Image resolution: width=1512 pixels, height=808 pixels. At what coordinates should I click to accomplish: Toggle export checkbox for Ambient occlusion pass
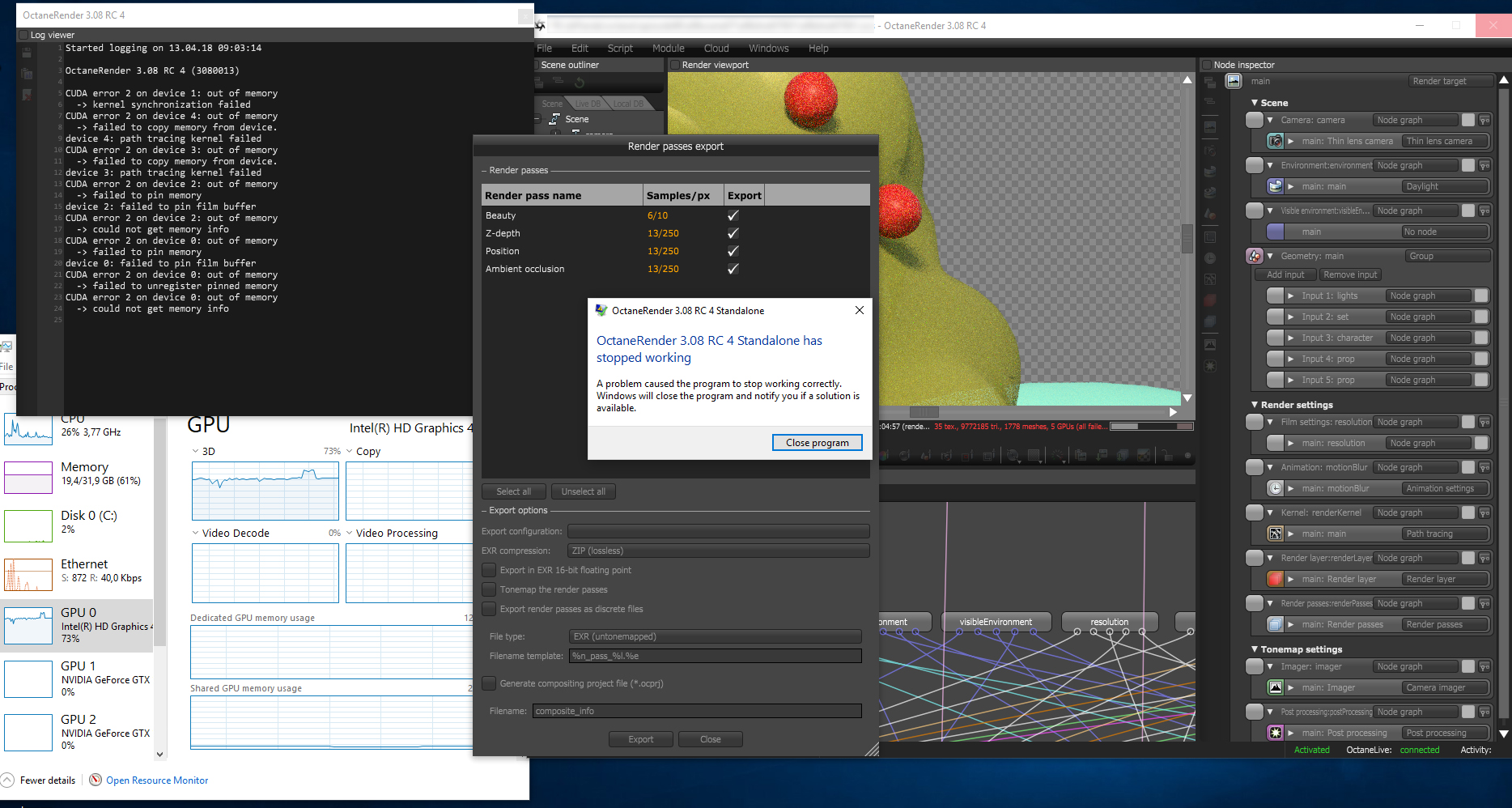coord(733,269)
